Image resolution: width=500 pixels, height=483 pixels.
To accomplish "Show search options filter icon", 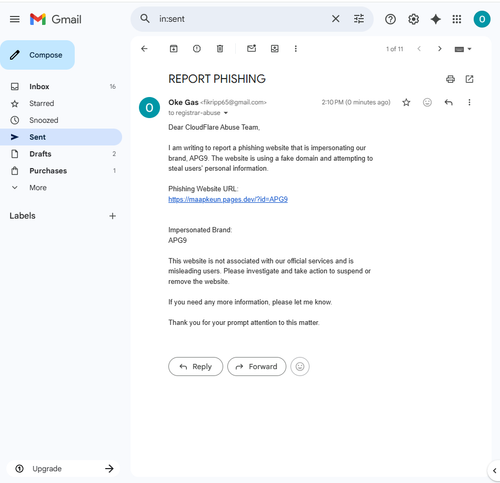I will pos(359,19).
